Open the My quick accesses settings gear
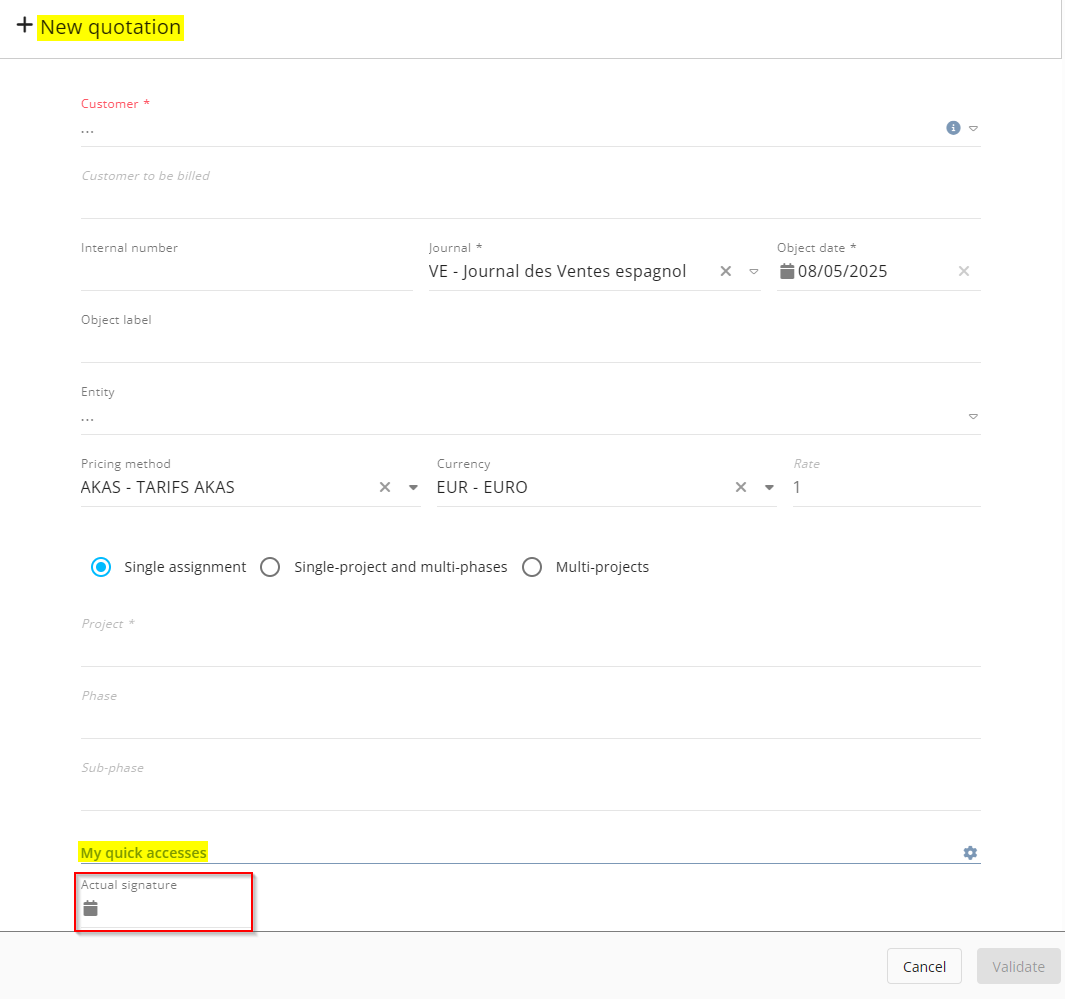This screenshot has width=1065, height=999. pyautogui.click(x=970, y=853)
